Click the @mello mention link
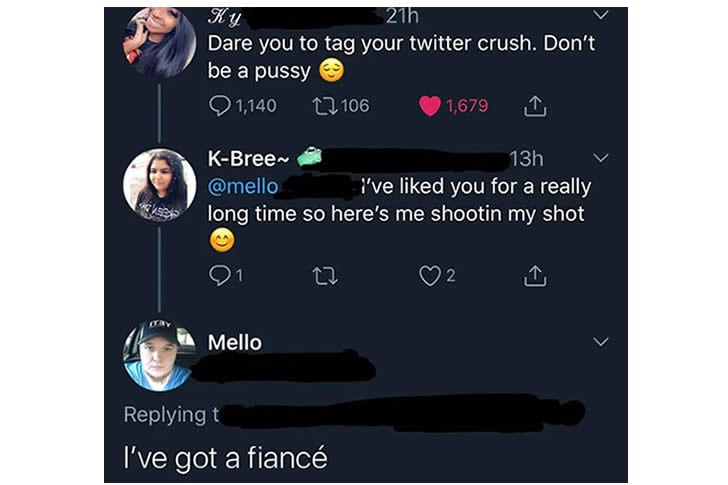 (242, 186)
